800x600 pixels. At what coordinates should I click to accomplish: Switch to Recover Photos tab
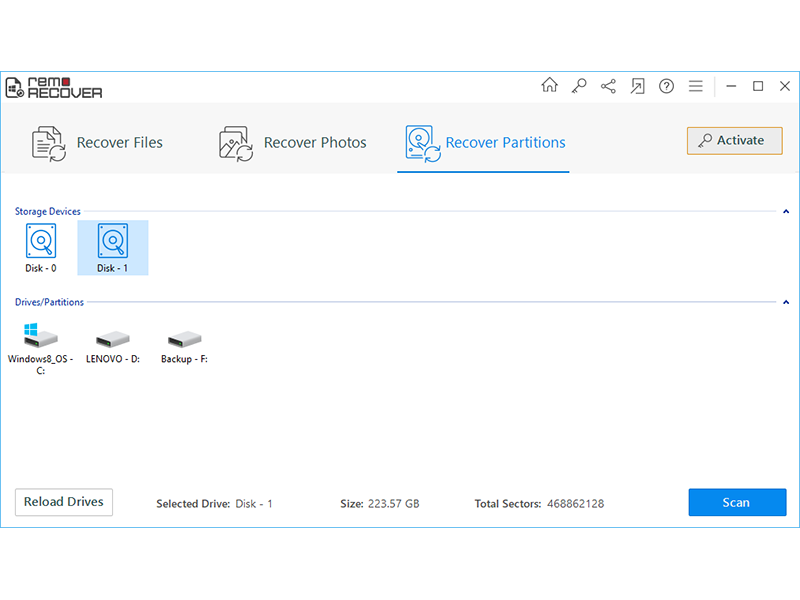tap(292, 143)
